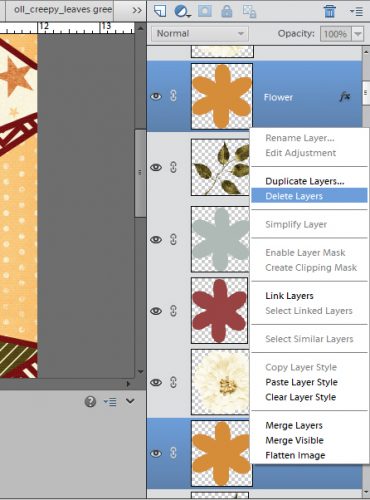Screen dimensions: 370x500
Task: Click the canvas vertical scrollbar down arrow
Action: pos(141,371)
